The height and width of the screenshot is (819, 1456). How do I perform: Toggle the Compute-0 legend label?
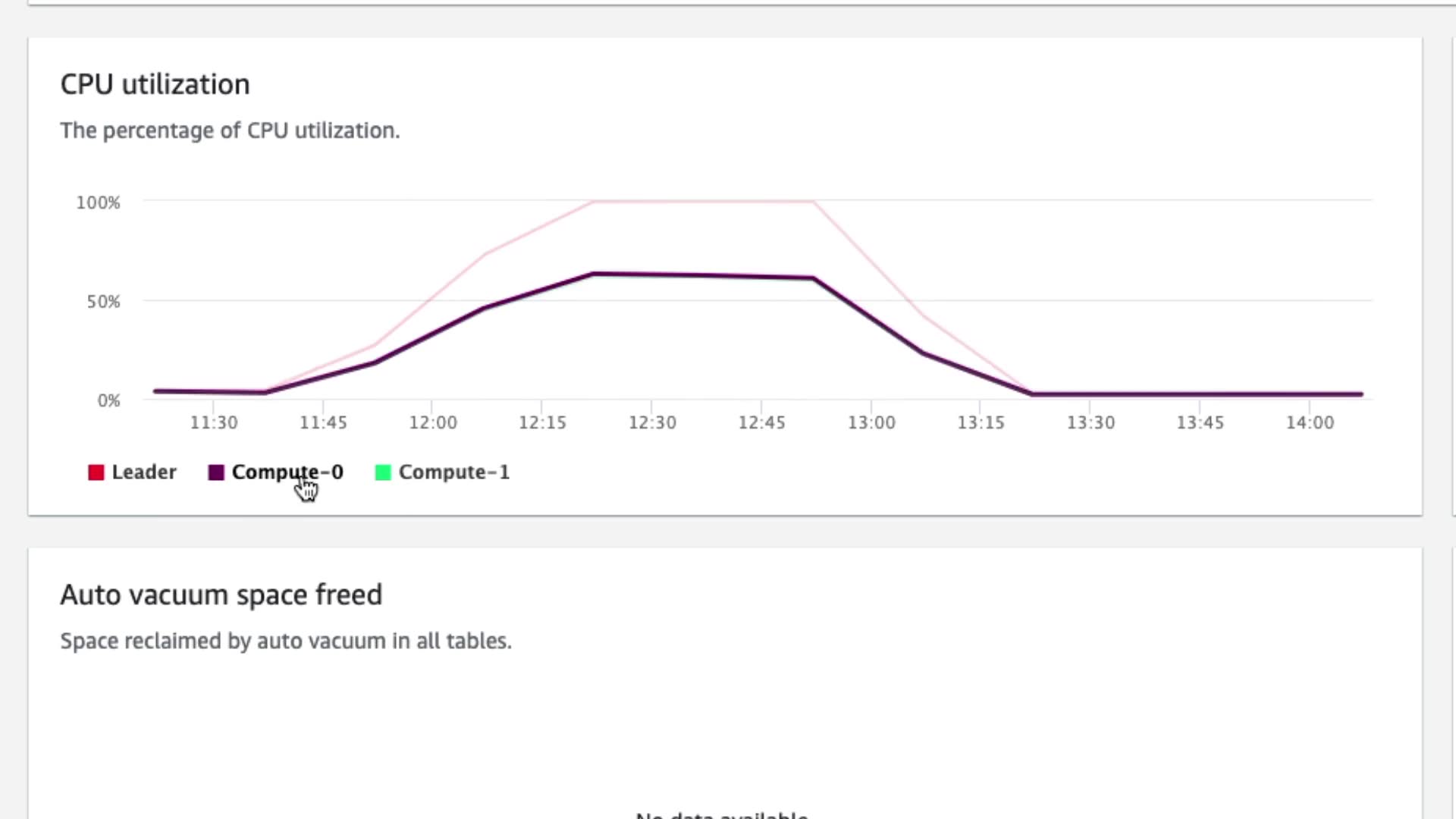tap(287, 472)
